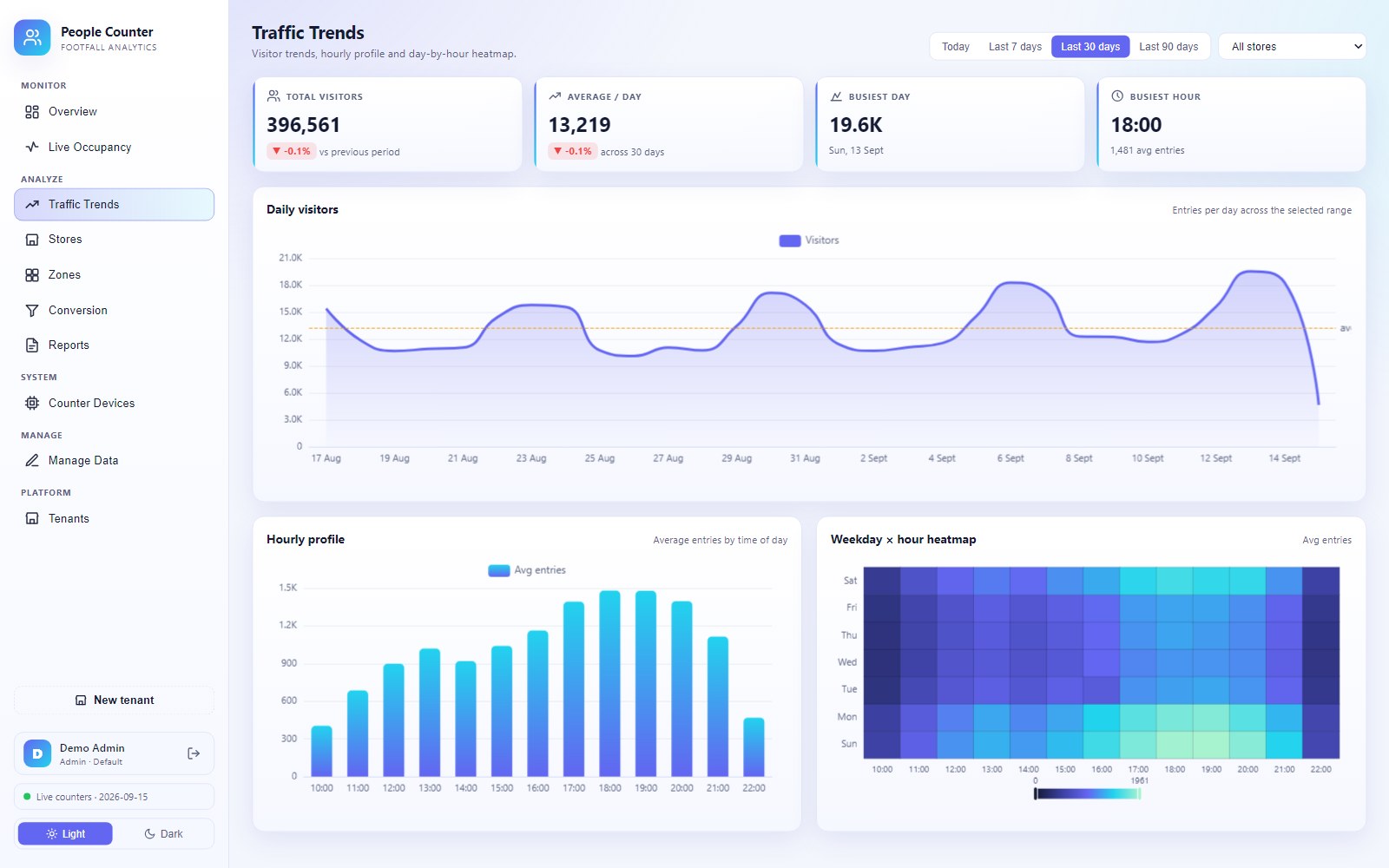Image resolution: width=1389 pixels, height=868 pixels.
Task: Click the Stores building icon
Action: coord(32,240)
